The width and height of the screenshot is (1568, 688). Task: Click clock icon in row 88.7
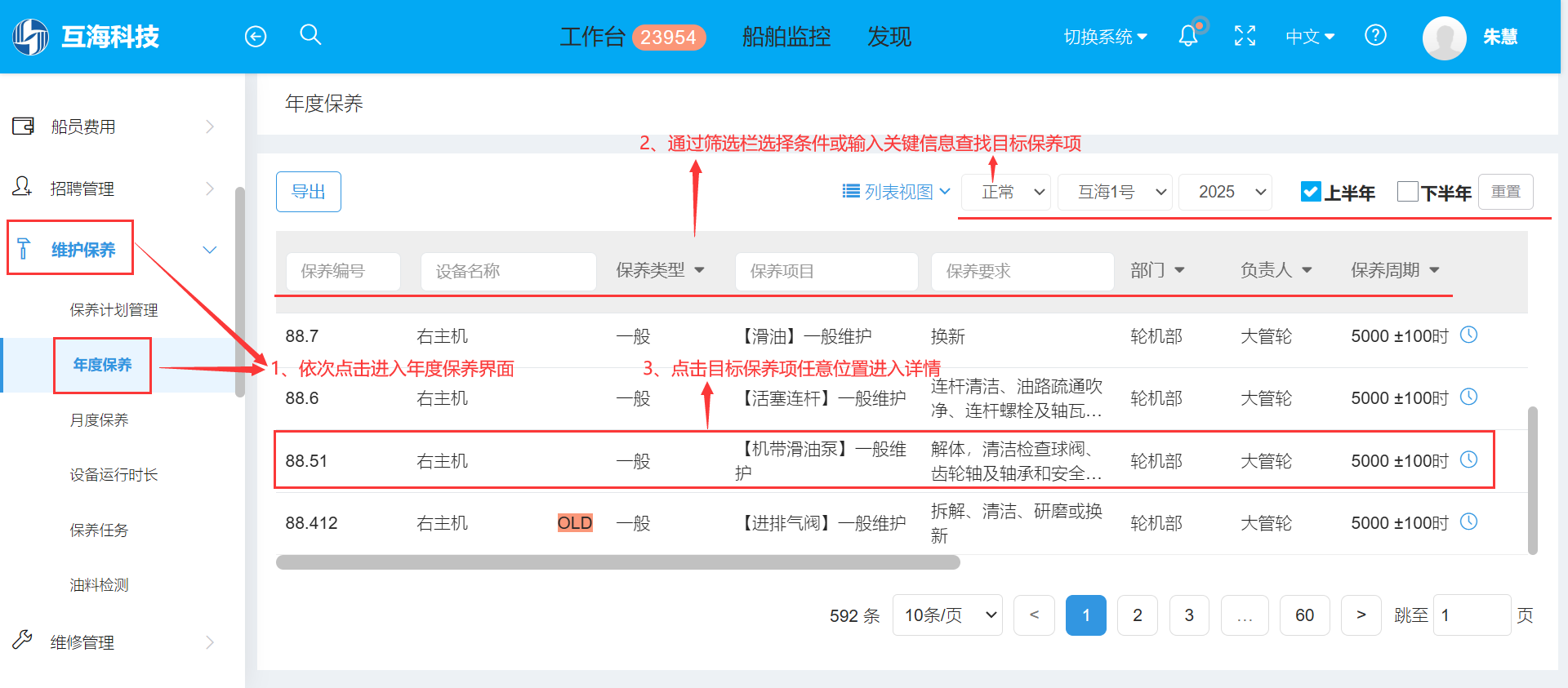click(x=1468, y=335)
